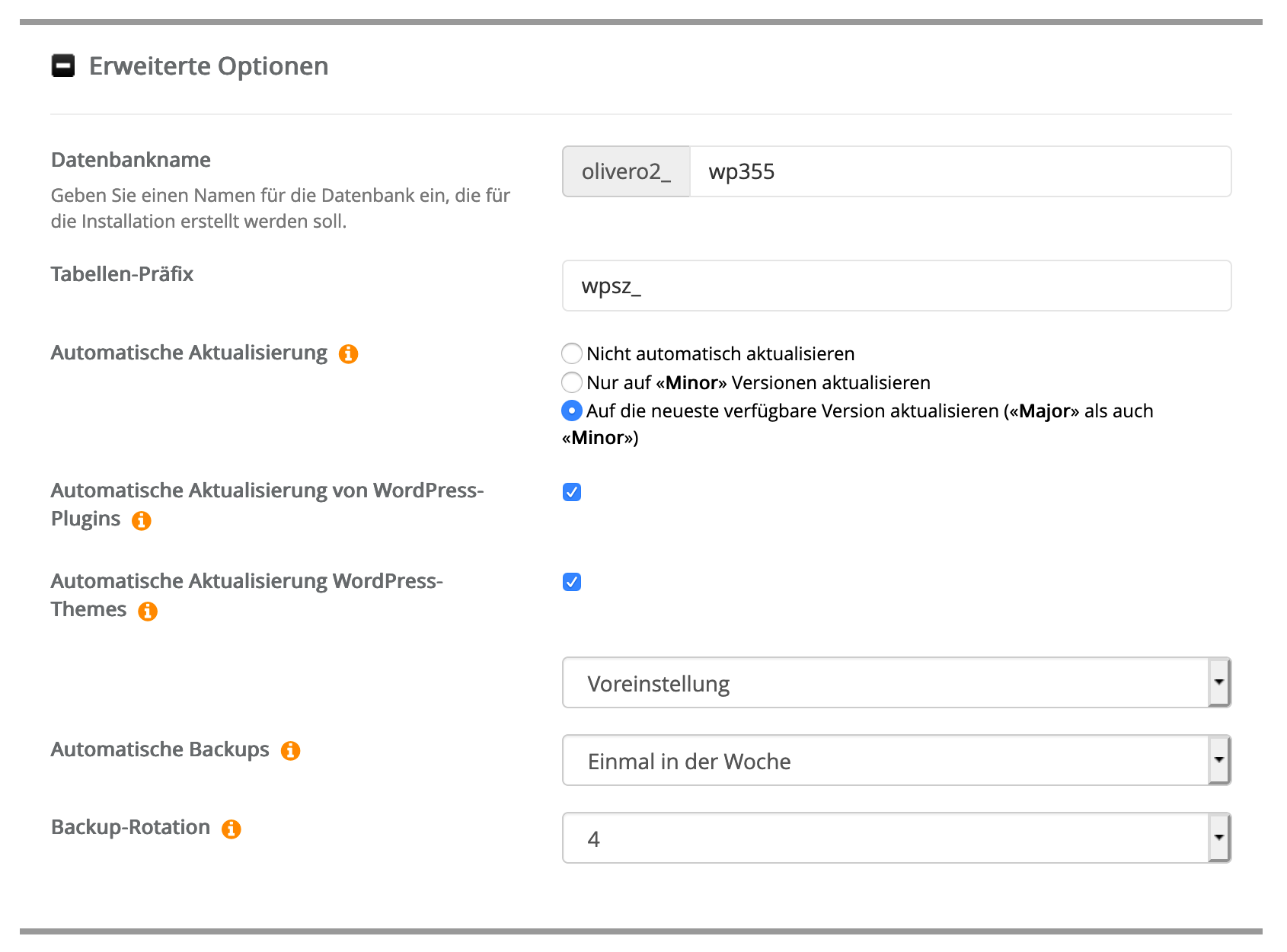Click the dropdown arrow of the Backup-Rotation selector
This screenshot has width=1287, height=952.
[1219, 837]
